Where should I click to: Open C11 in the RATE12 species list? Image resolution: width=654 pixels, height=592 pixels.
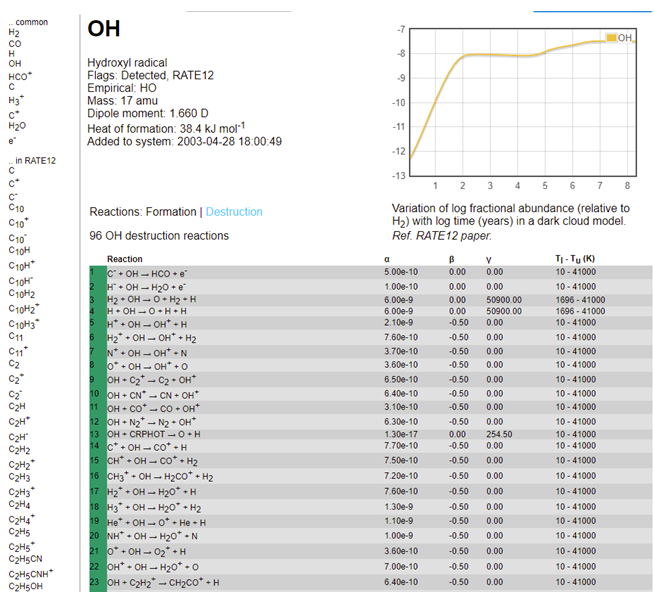[x=16, y=336]
